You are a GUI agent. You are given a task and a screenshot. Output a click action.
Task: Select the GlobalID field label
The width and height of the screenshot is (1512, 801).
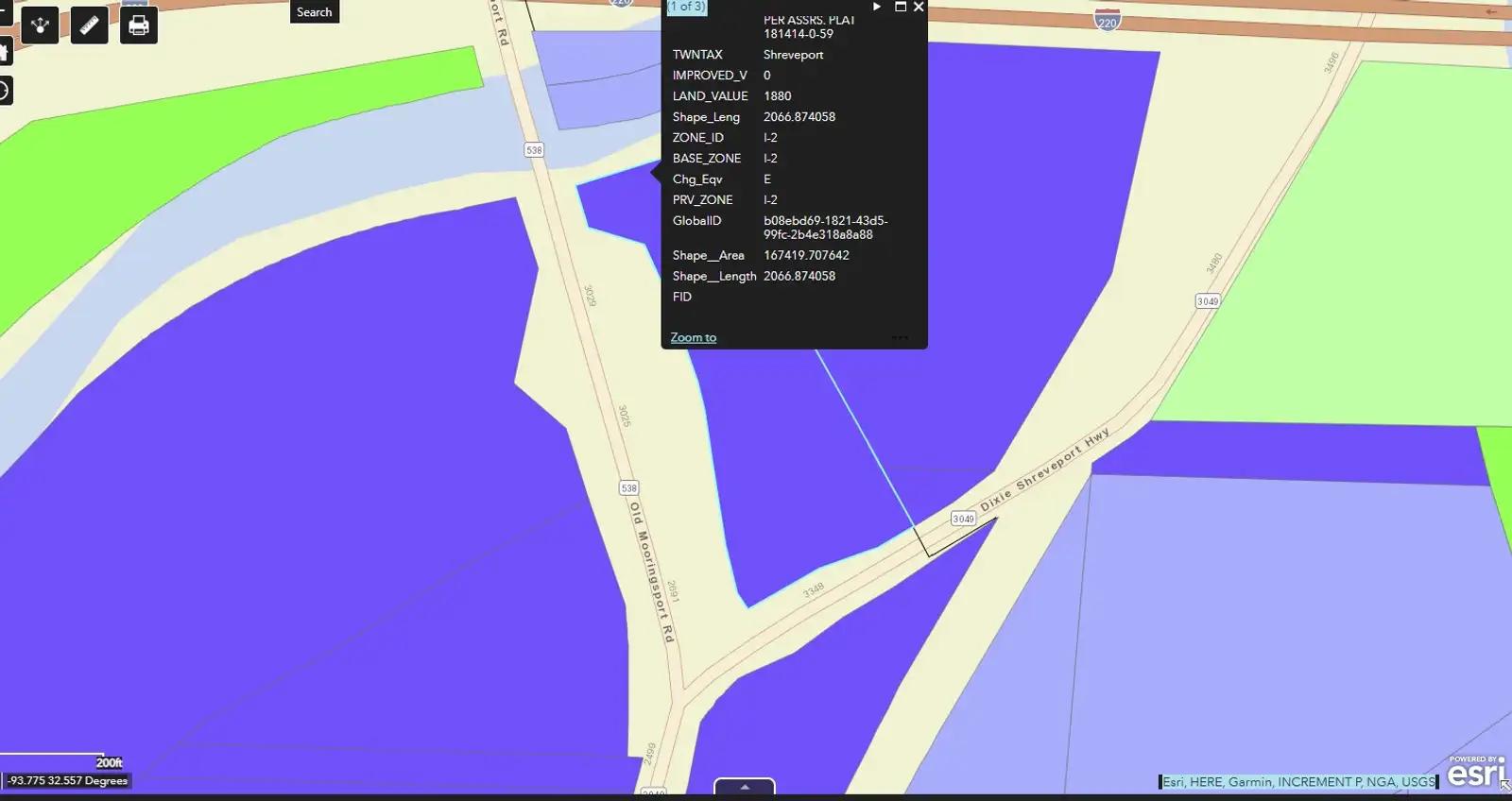(696, 221)
